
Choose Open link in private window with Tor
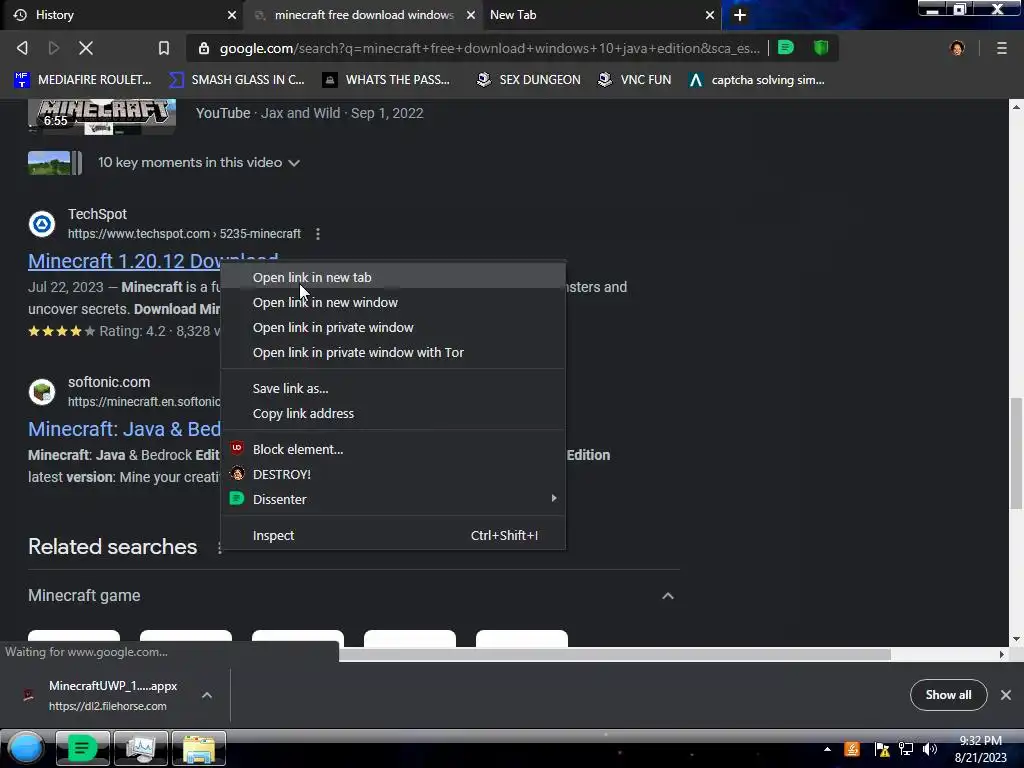click(393, 353)
